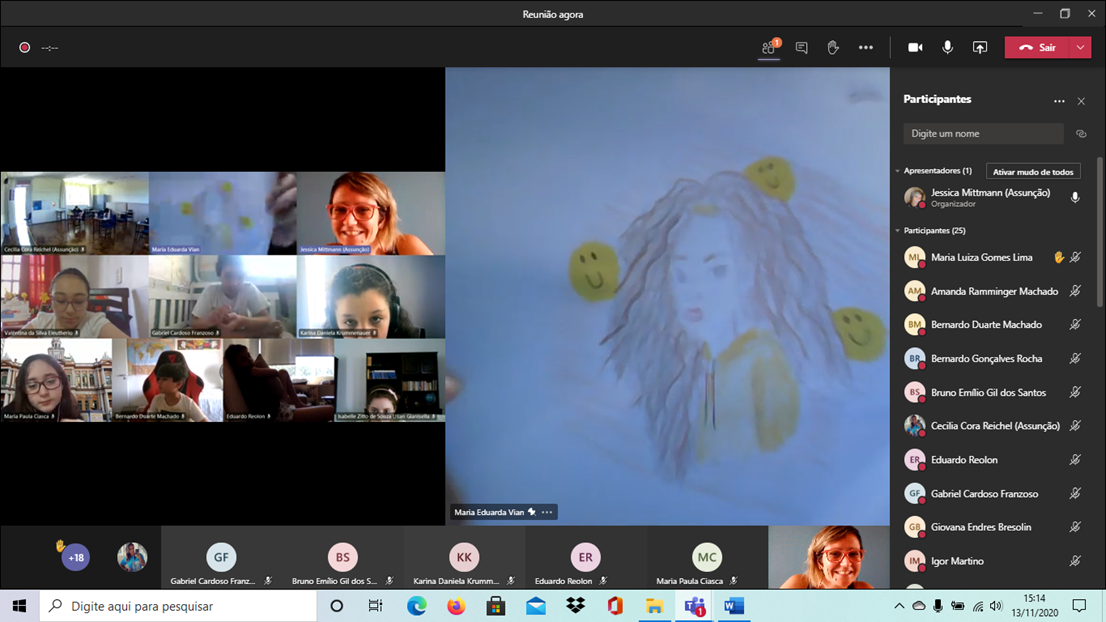Open Microsoft Word from the taskbar
Image resolution: width=1106 pixels, height=622 pixels.
734,606
